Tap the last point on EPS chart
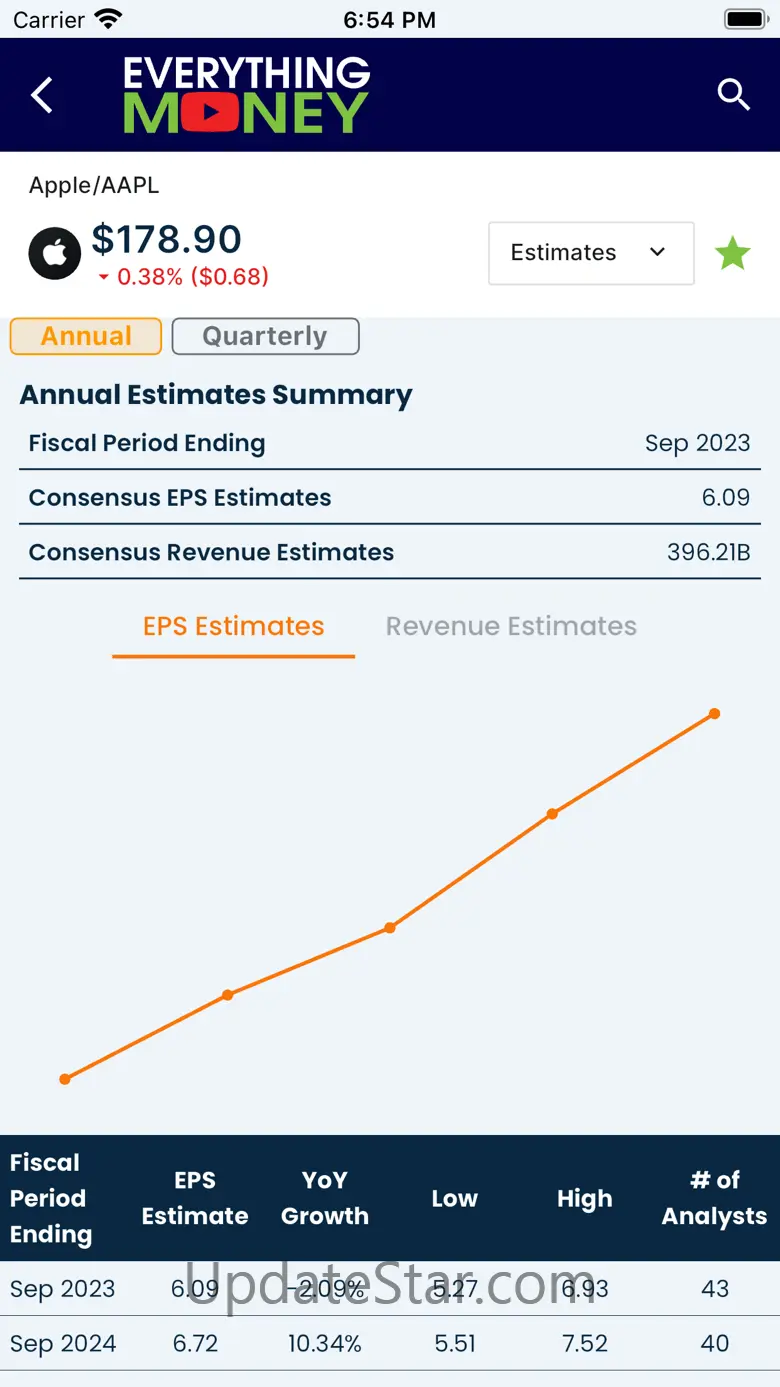Screen dimensions: 780x1387 (714, 714)
